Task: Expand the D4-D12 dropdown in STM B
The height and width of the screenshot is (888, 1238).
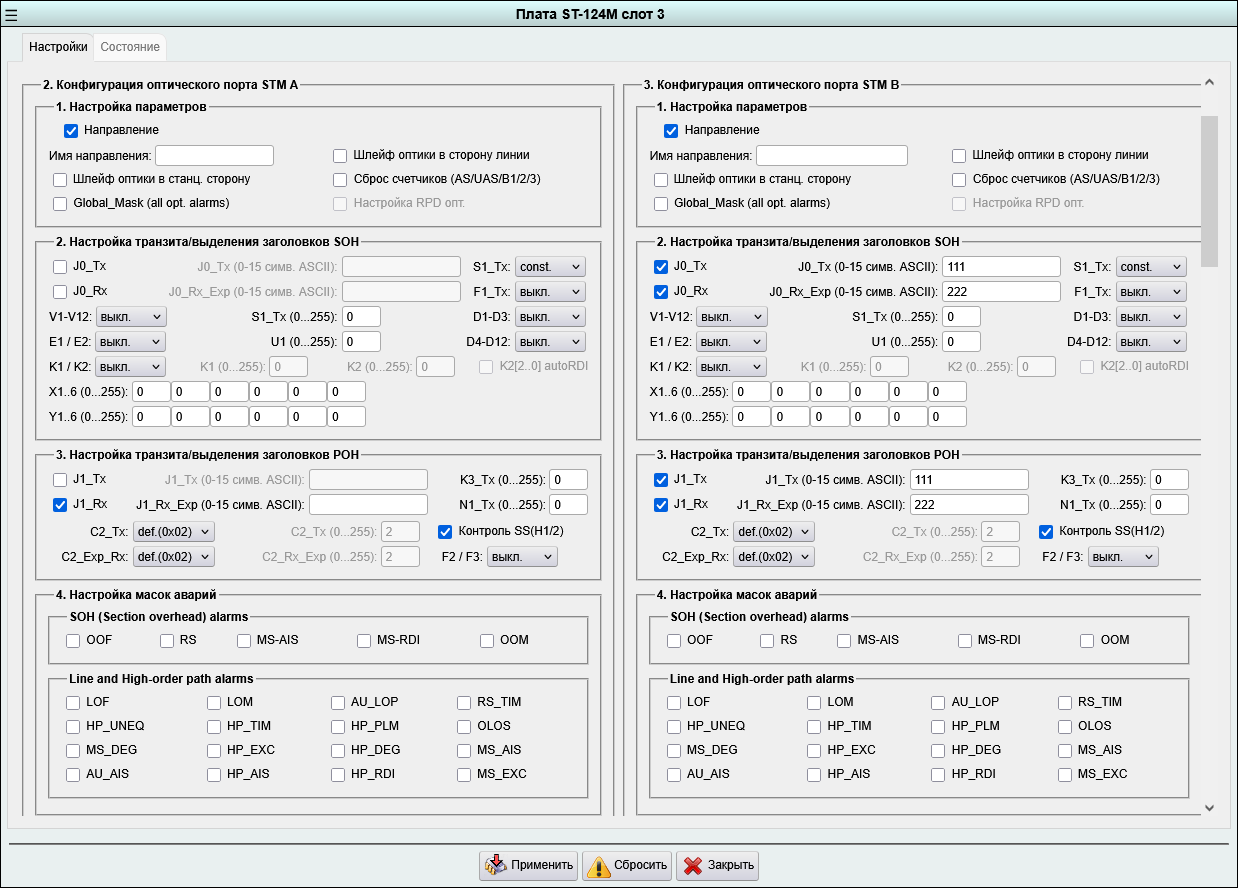Action: (x=1151, y=342)
